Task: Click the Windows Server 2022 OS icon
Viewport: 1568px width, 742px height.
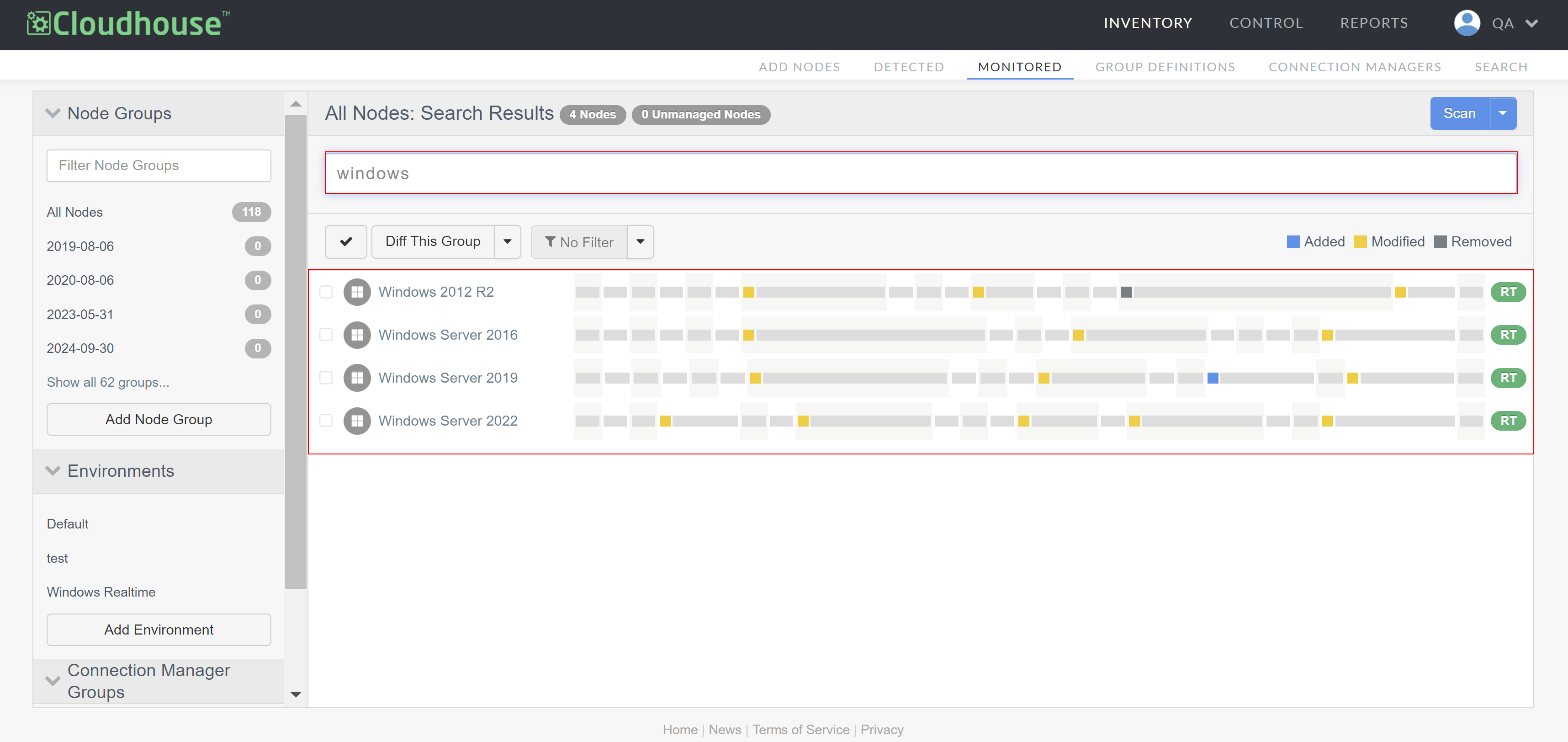Action: tap(357, 420)
